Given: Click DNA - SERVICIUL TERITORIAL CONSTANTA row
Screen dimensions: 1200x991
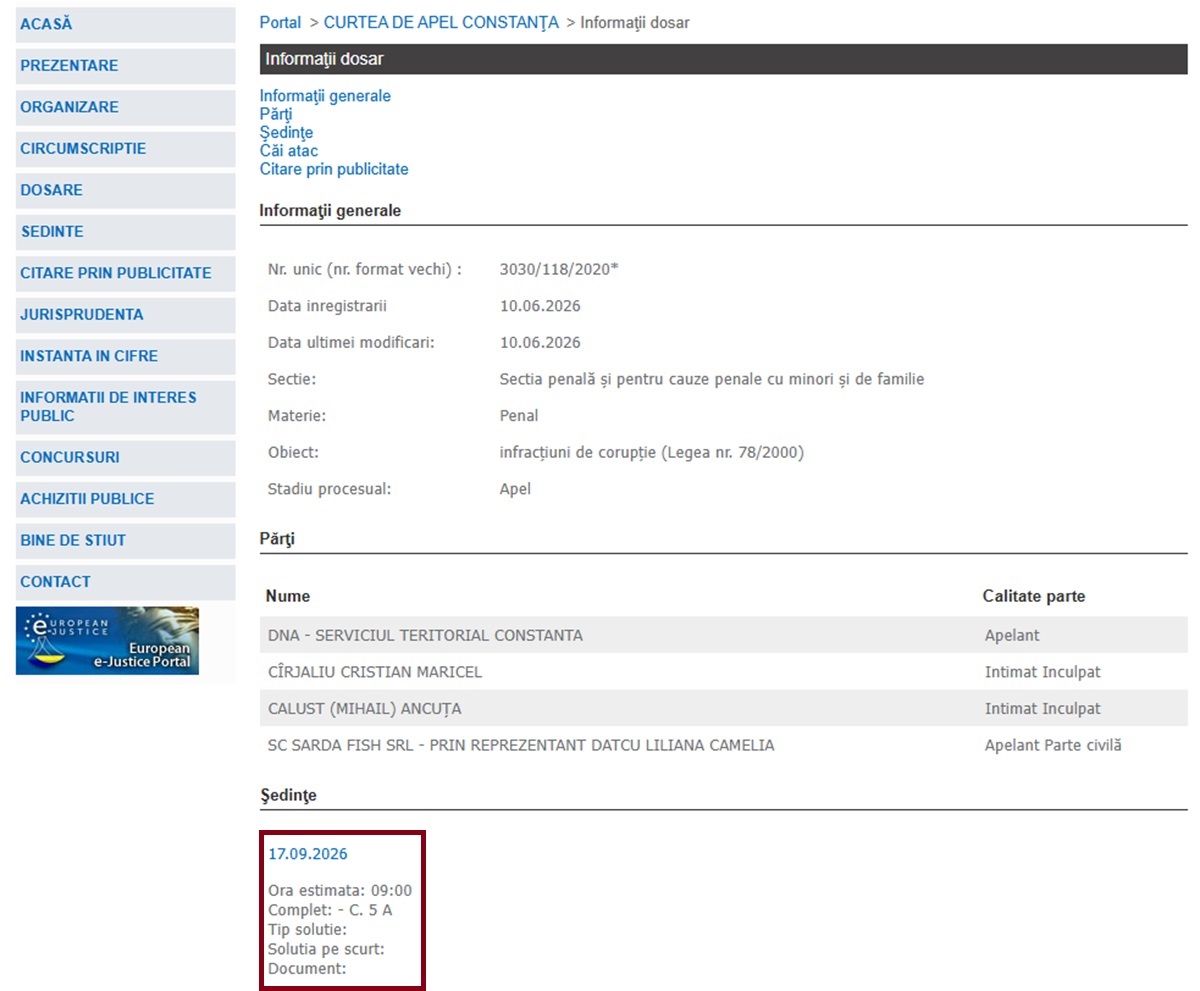Looking at the screenshot, I should (x=723, y=635).
